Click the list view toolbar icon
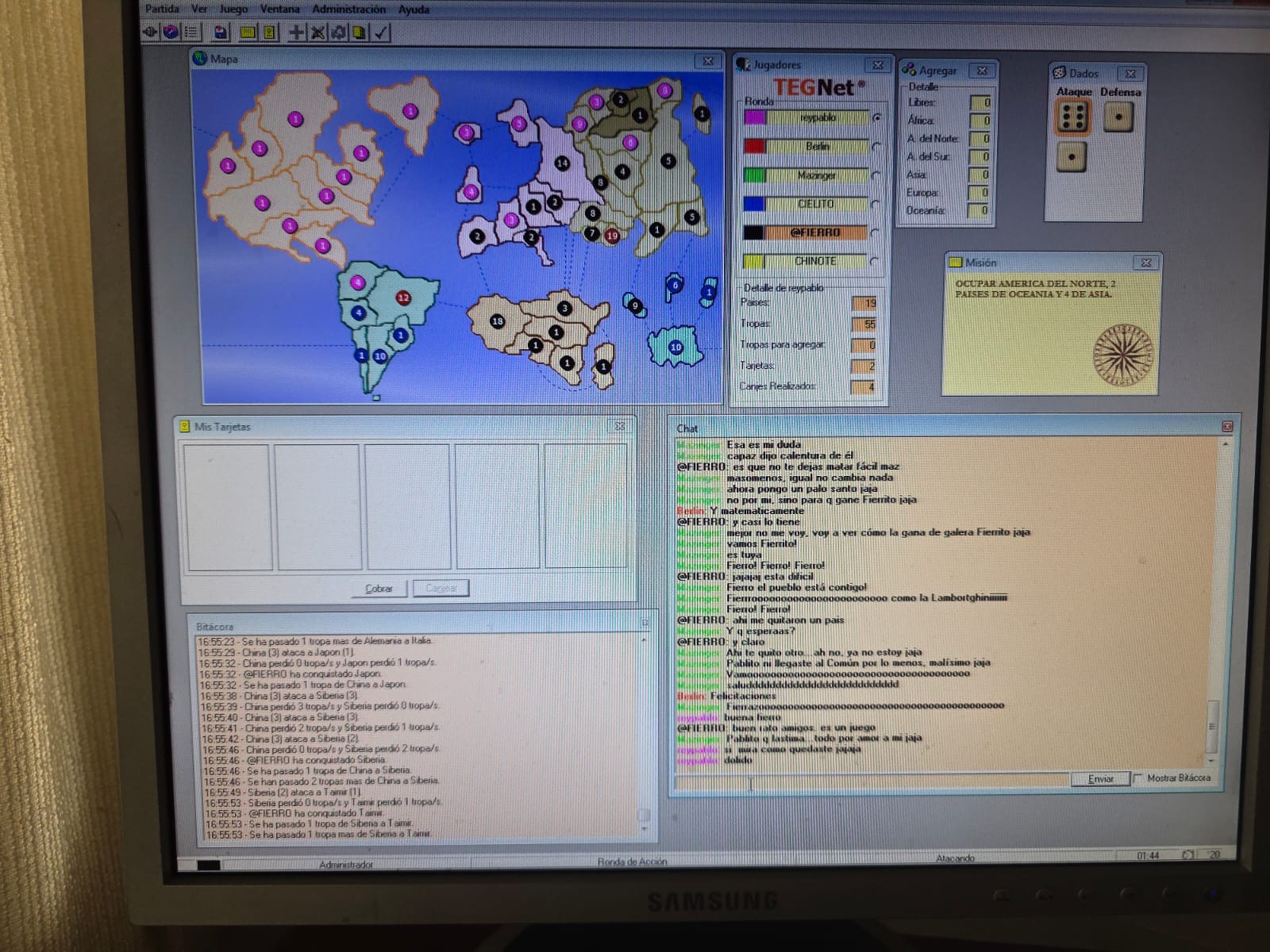The width and height of the screenshot is (1270, 952). click(x=190, y=32)
